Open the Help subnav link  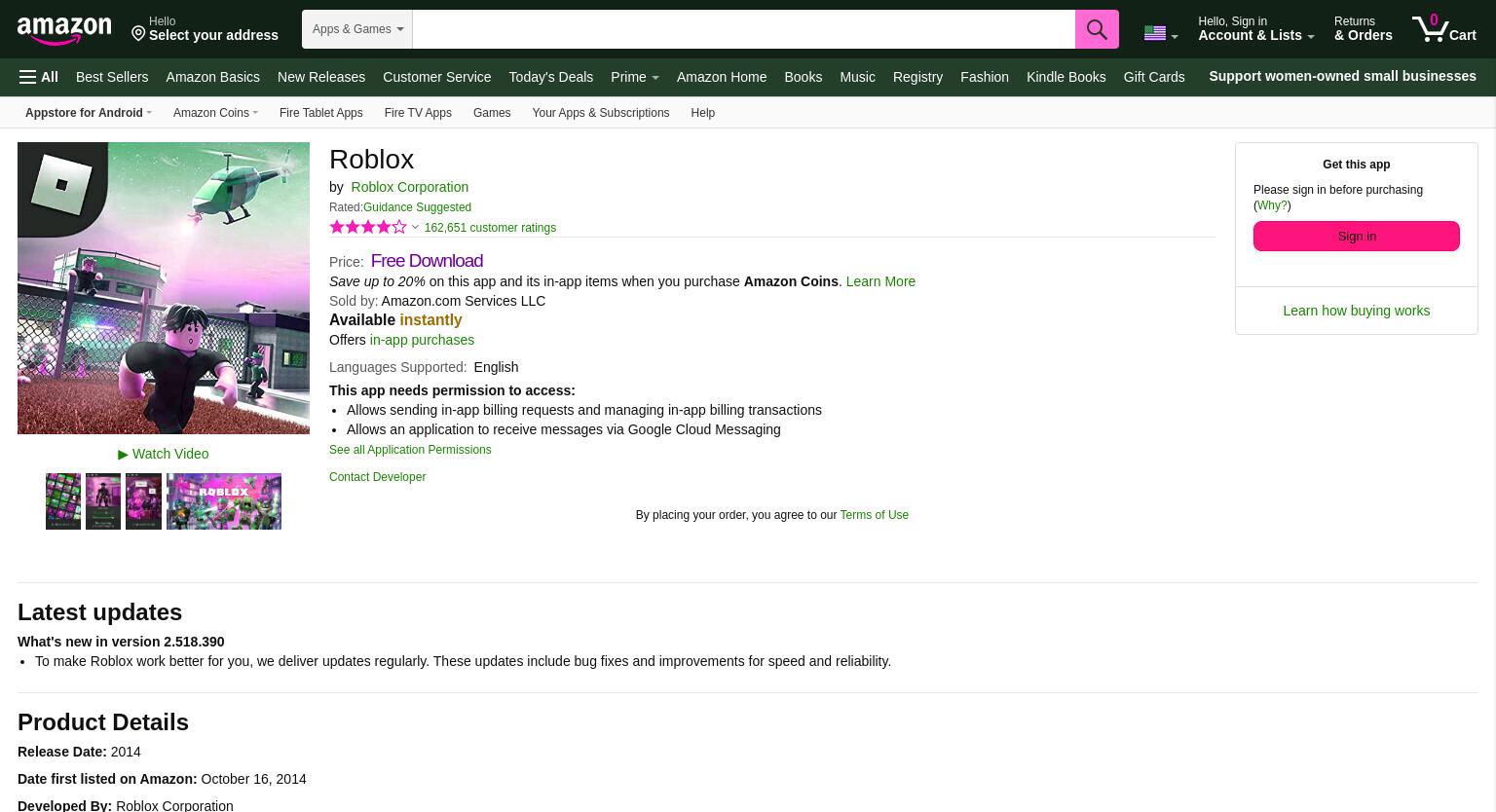click(702, 113)
